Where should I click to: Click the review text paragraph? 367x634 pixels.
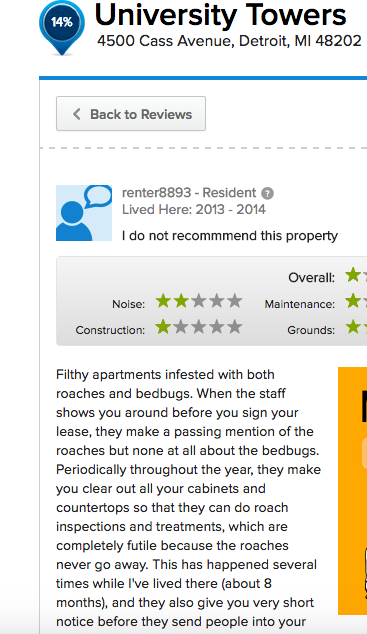[188, 498]
